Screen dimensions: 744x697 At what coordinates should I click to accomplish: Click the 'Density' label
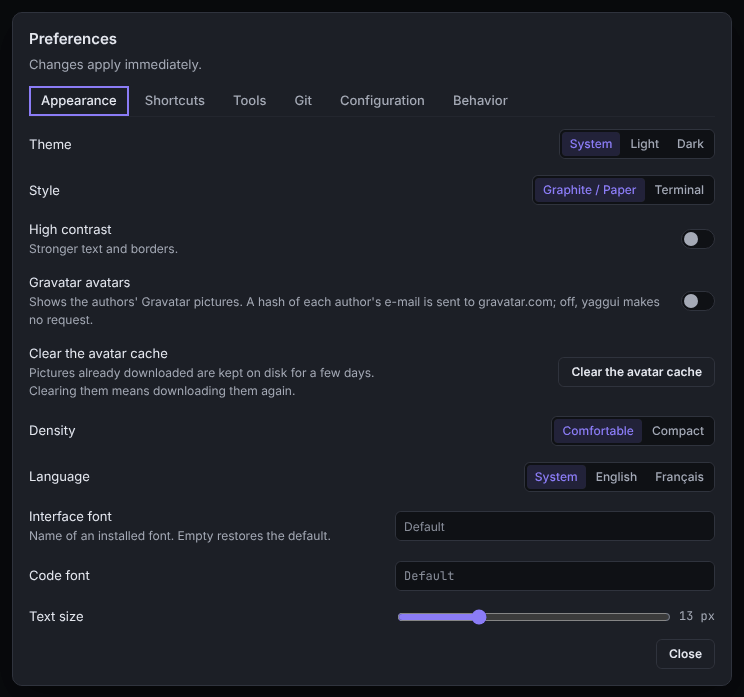point(52,430)
